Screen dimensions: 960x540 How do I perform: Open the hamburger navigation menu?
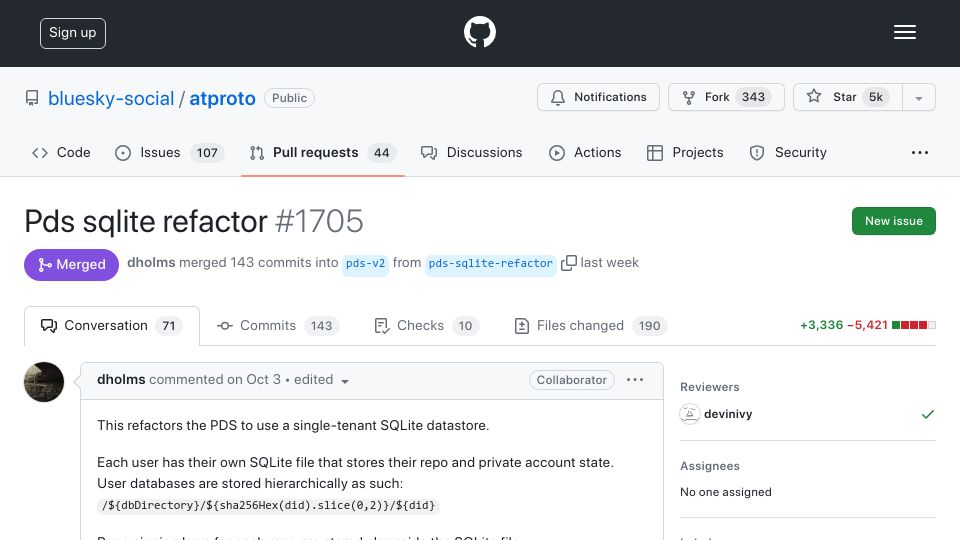point(904,32)
